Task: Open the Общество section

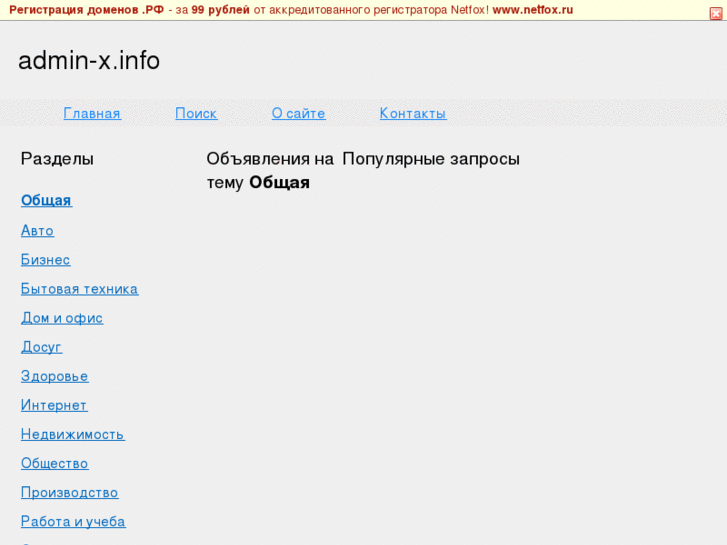Action: coord(55,464)
